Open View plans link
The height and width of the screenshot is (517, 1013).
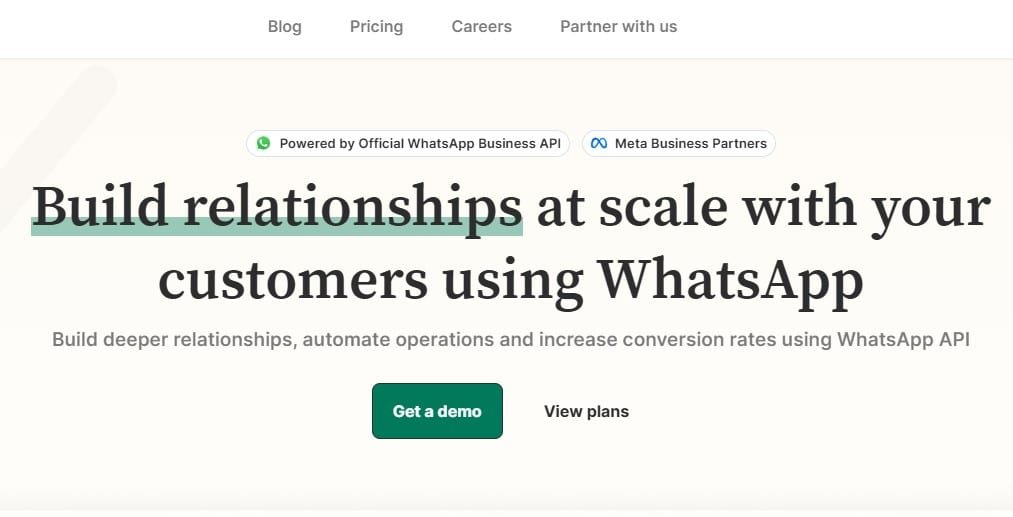point(586,412)
